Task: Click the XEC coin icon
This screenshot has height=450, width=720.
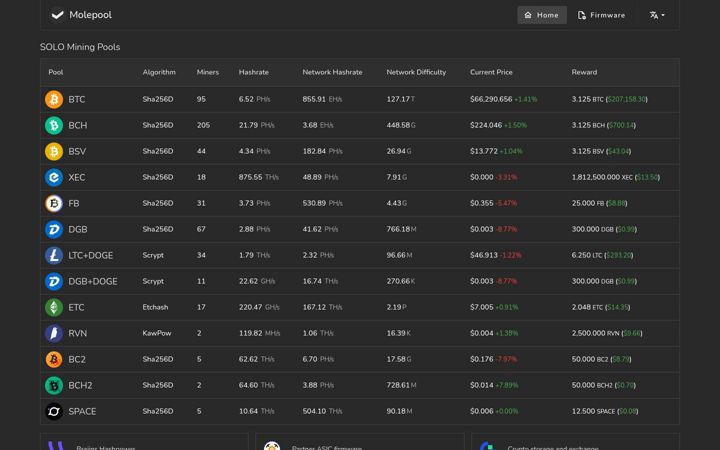Action: pyautogui.click(x=54, y=177)
